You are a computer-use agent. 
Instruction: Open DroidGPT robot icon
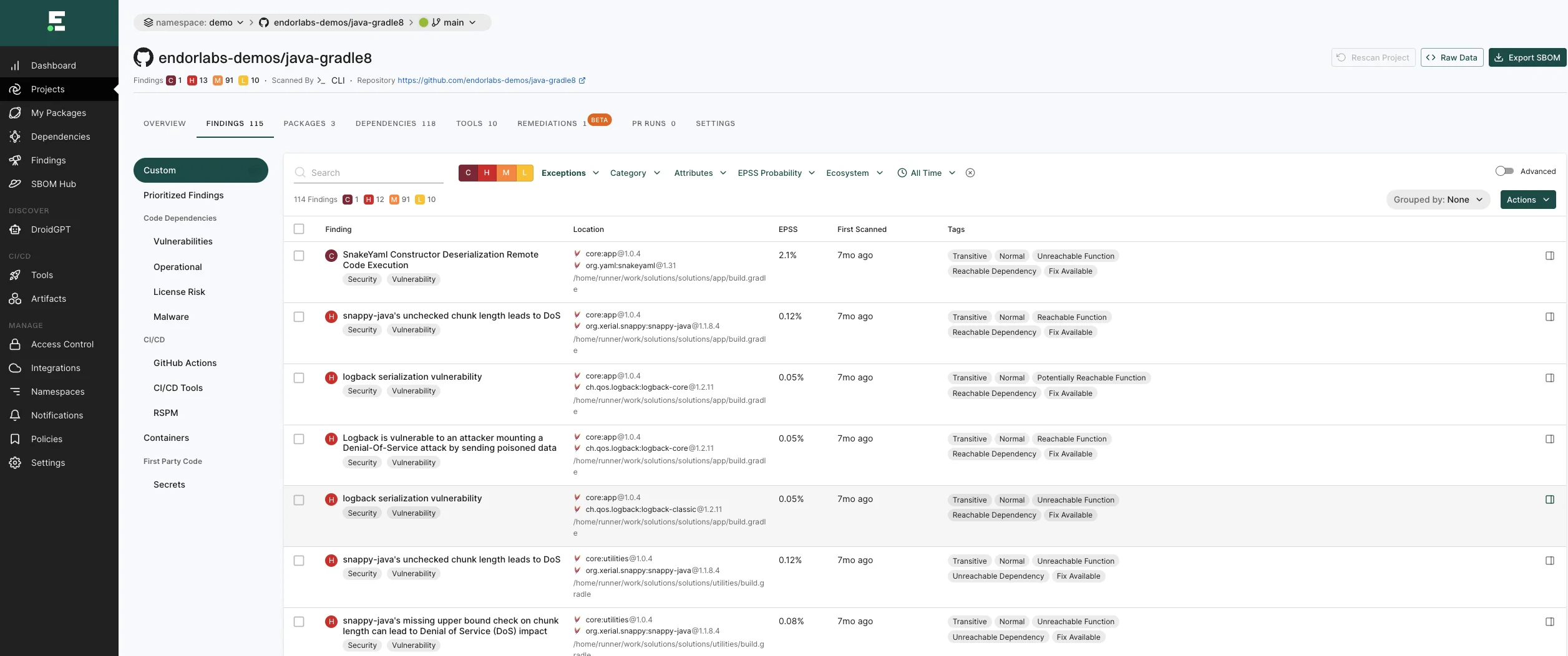point(15,229)
